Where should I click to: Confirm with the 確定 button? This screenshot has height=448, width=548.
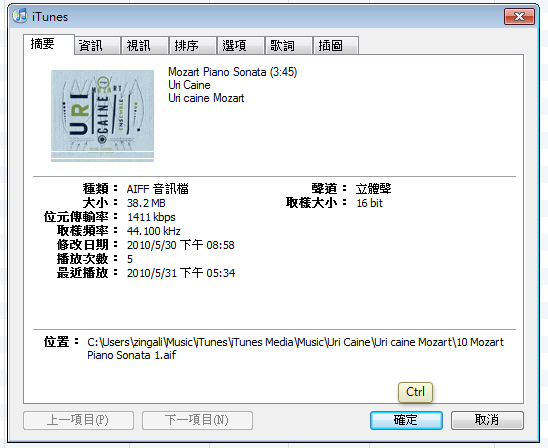click(406, 420)
